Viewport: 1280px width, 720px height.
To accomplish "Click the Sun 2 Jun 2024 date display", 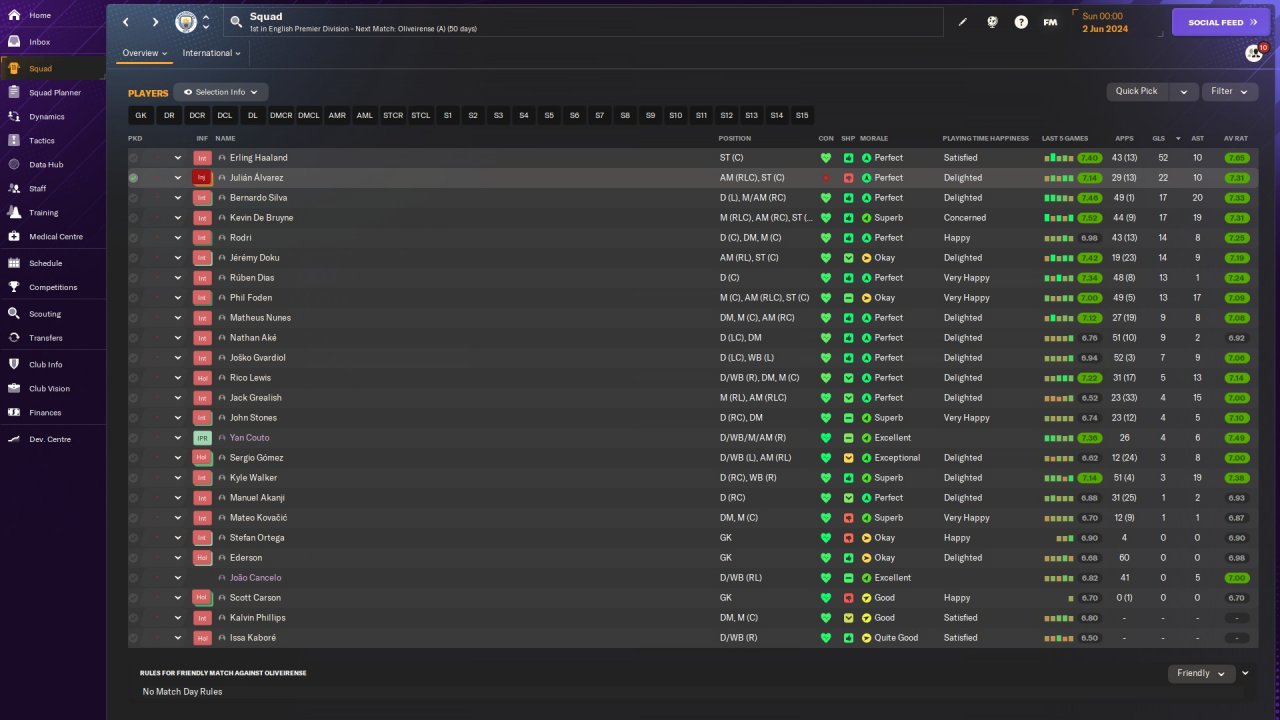I will tap(1116, 22).
